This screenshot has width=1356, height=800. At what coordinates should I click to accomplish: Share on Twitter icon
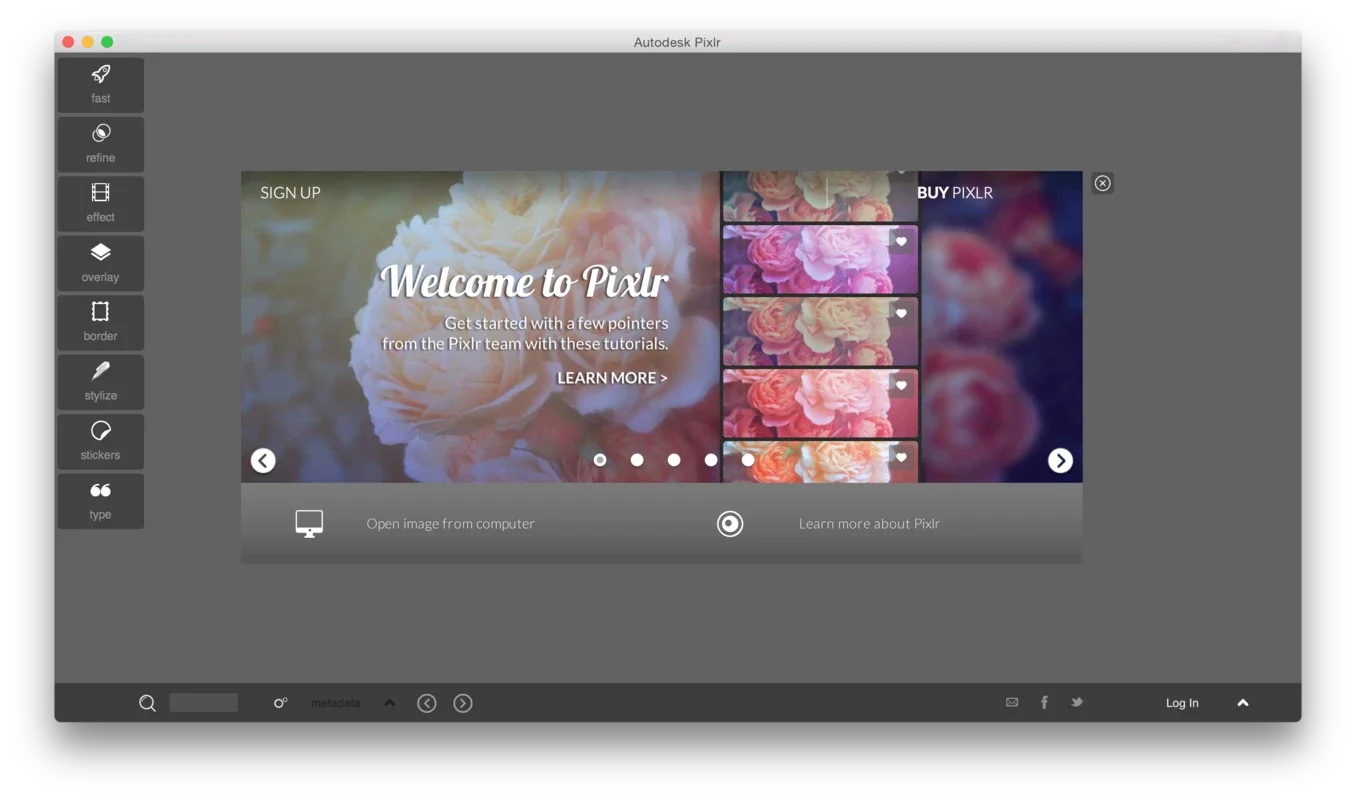click(x=1077, y=702)
